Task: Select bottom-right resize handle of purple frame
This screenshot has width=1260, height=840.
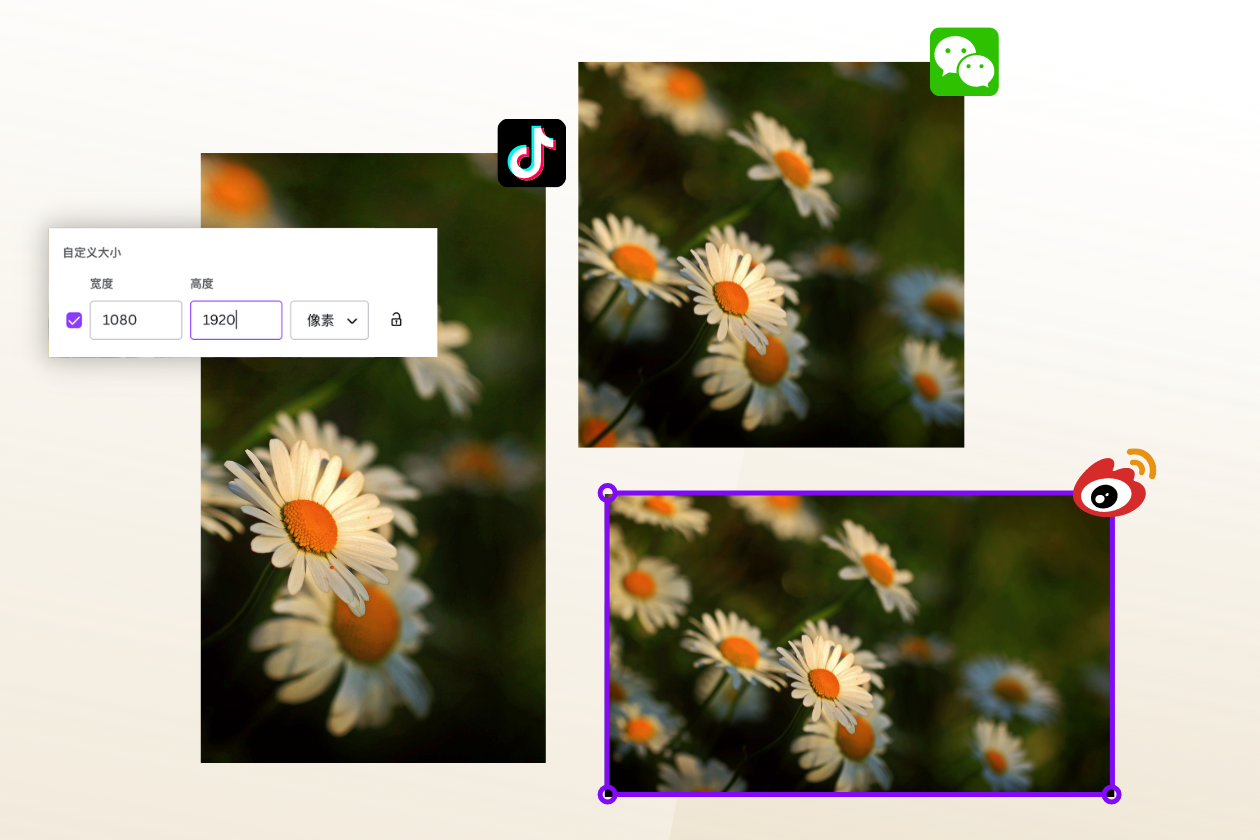Action: click(1111, 794)
